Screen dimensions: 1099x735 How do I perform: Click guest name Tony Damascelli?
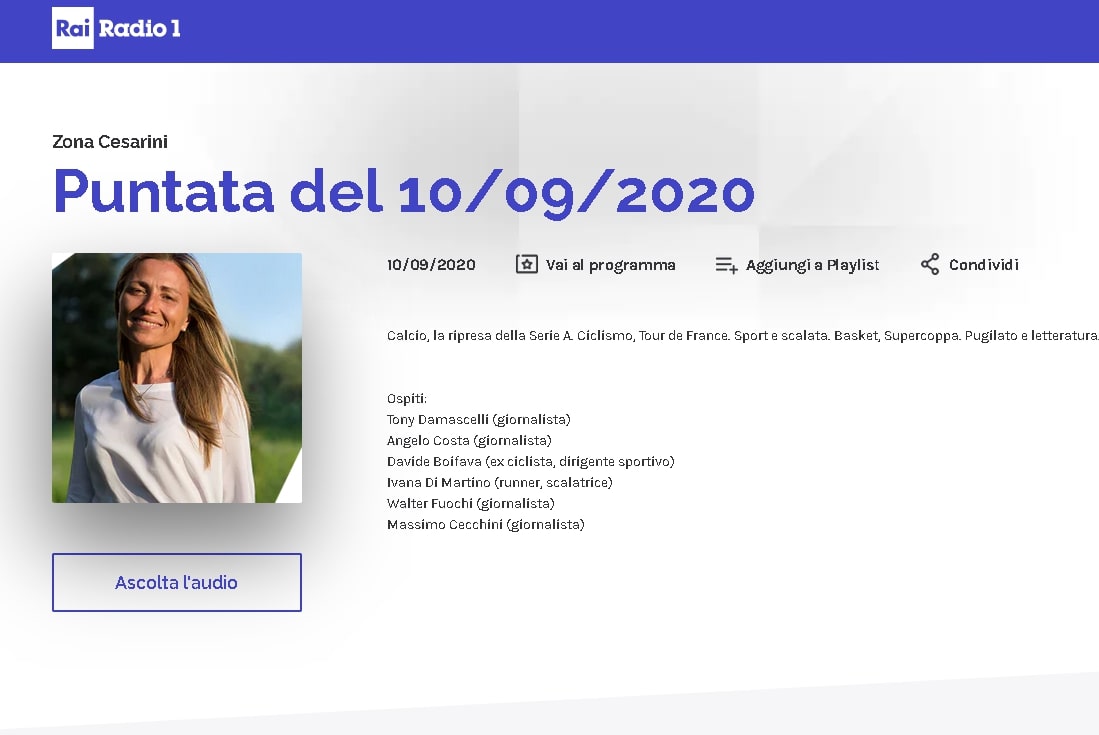[x=437, y=419]
